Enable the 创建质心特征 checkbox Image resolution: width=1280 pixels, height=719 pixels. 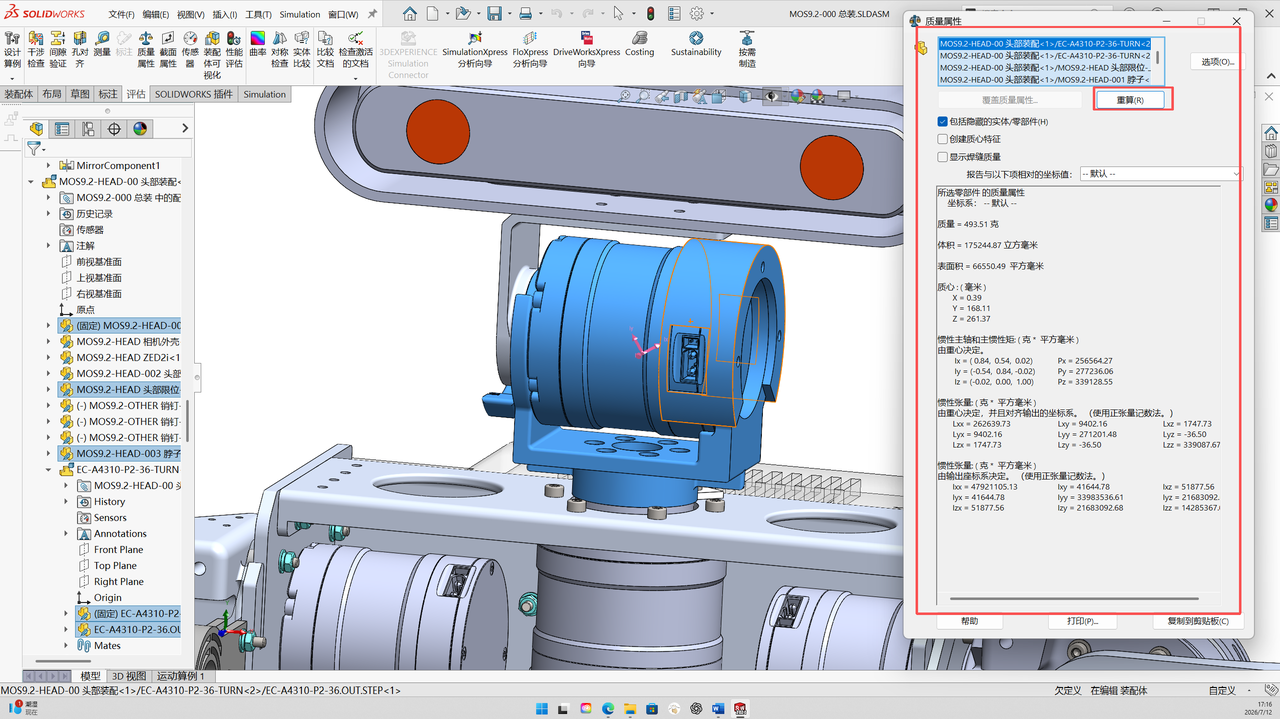tap(942, 139)
